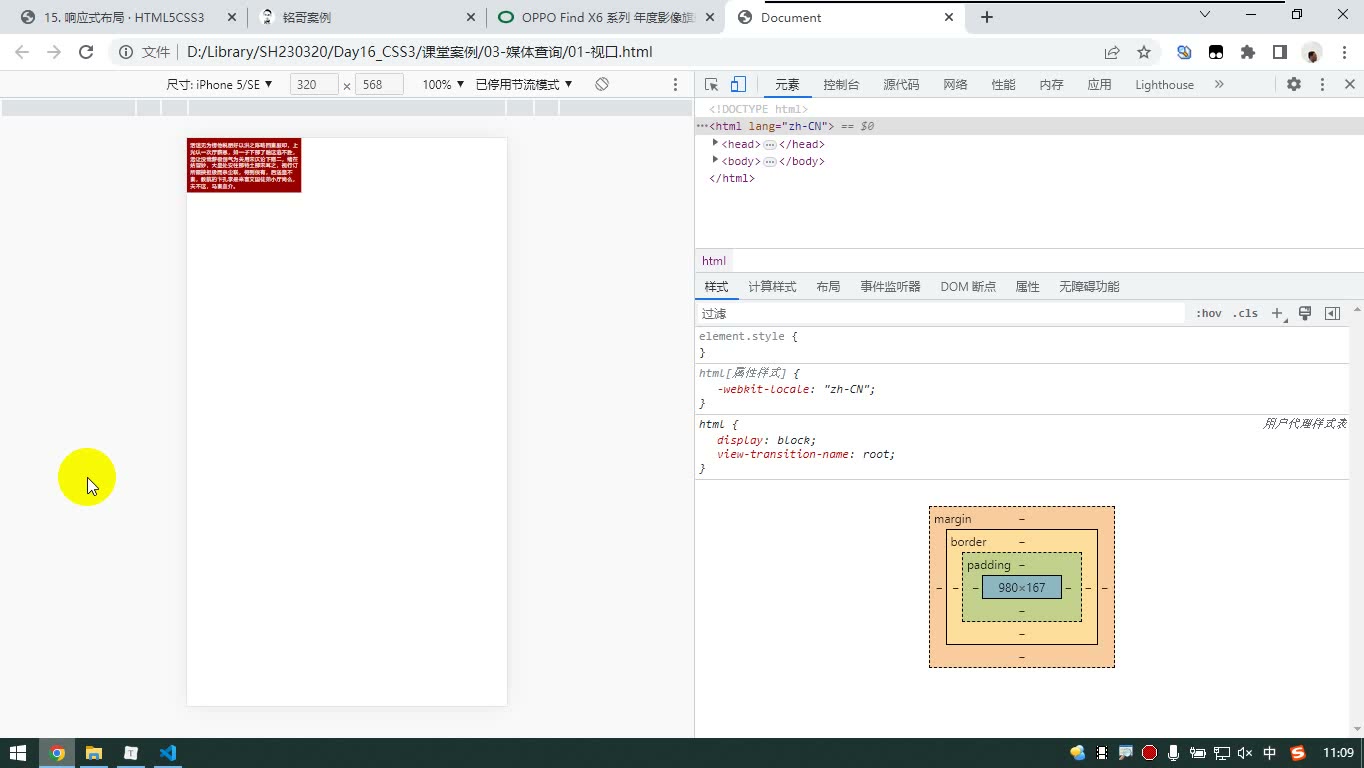Open the Lighthouse tab

coord(1164,85)
